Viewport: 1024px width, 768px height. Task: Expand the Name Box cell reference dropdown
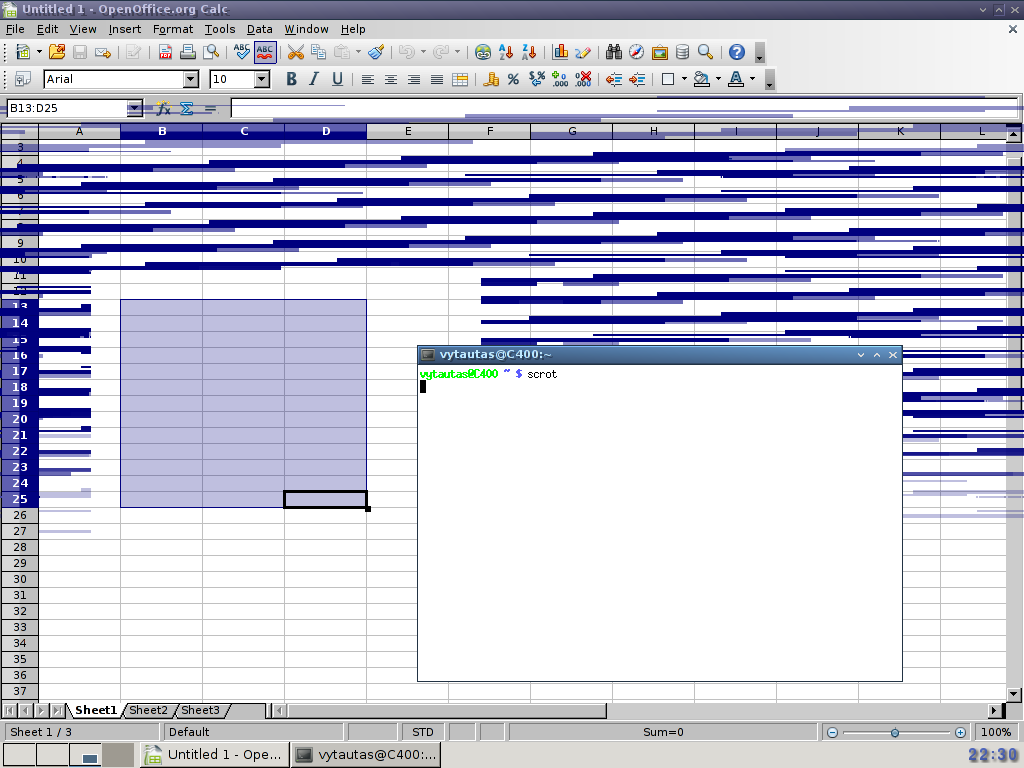point(134,109)
